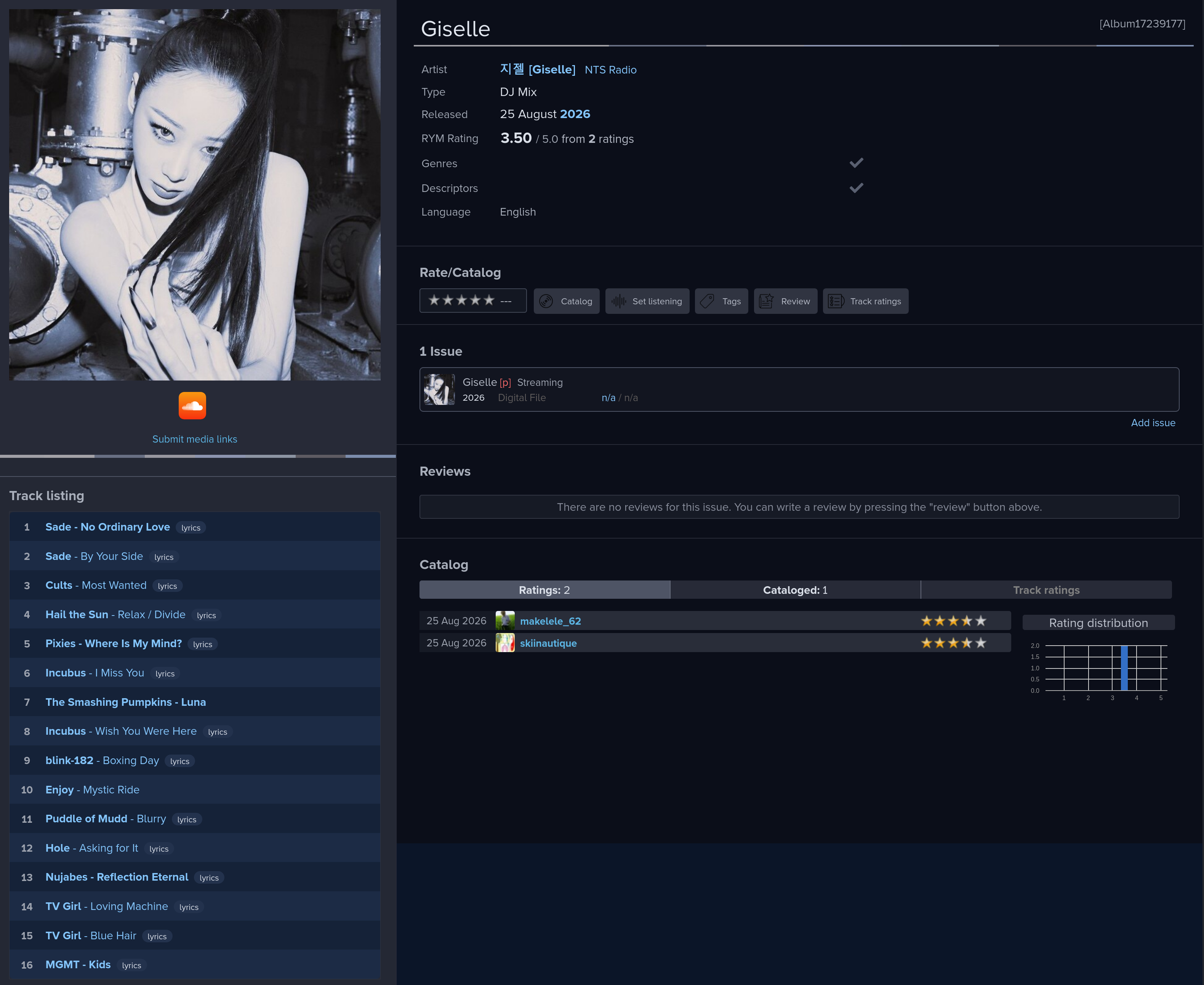This screenshot has height=985, width=1204.
Task: Open the Giselle album cover image
Action: click(195, 195)
